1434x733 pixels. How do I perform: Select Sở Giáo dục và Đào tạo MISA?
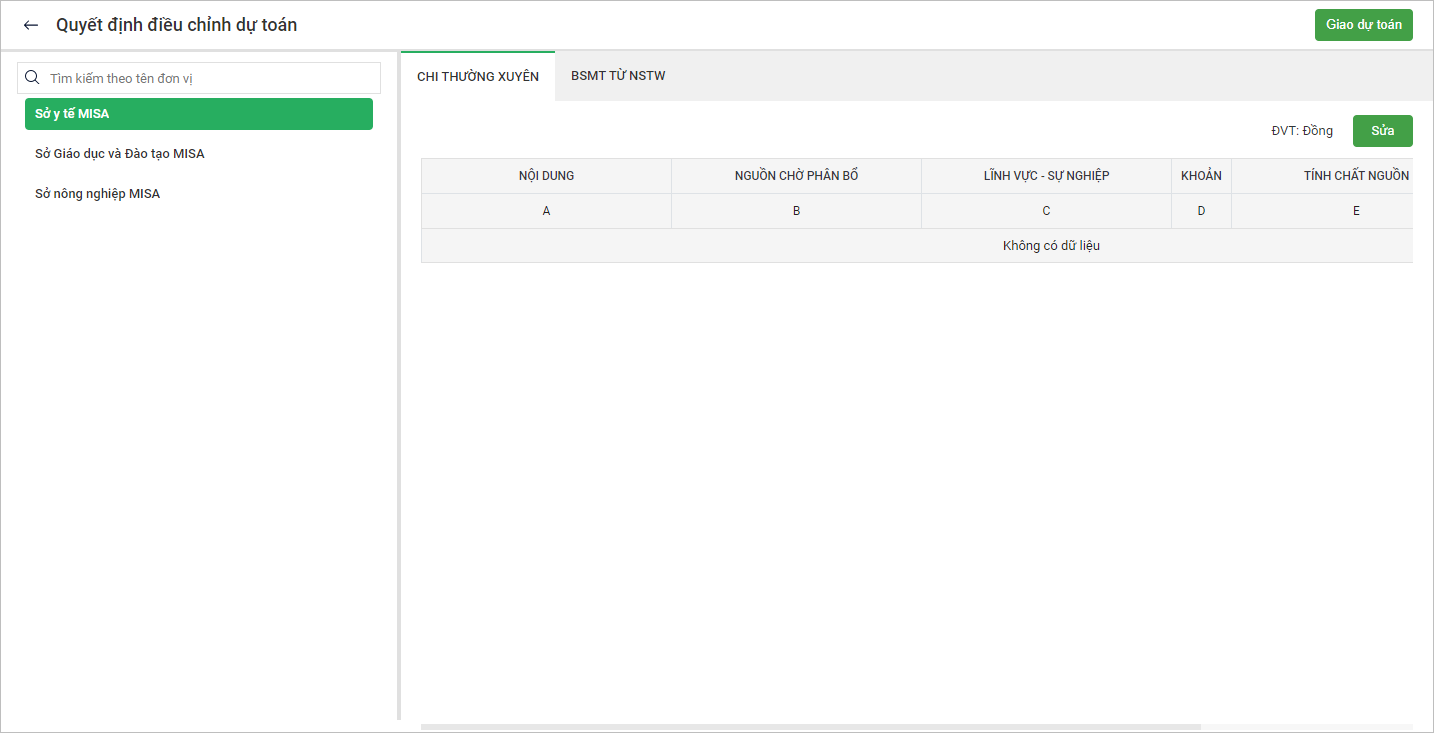pyautogui.click(x=120, y=154)
